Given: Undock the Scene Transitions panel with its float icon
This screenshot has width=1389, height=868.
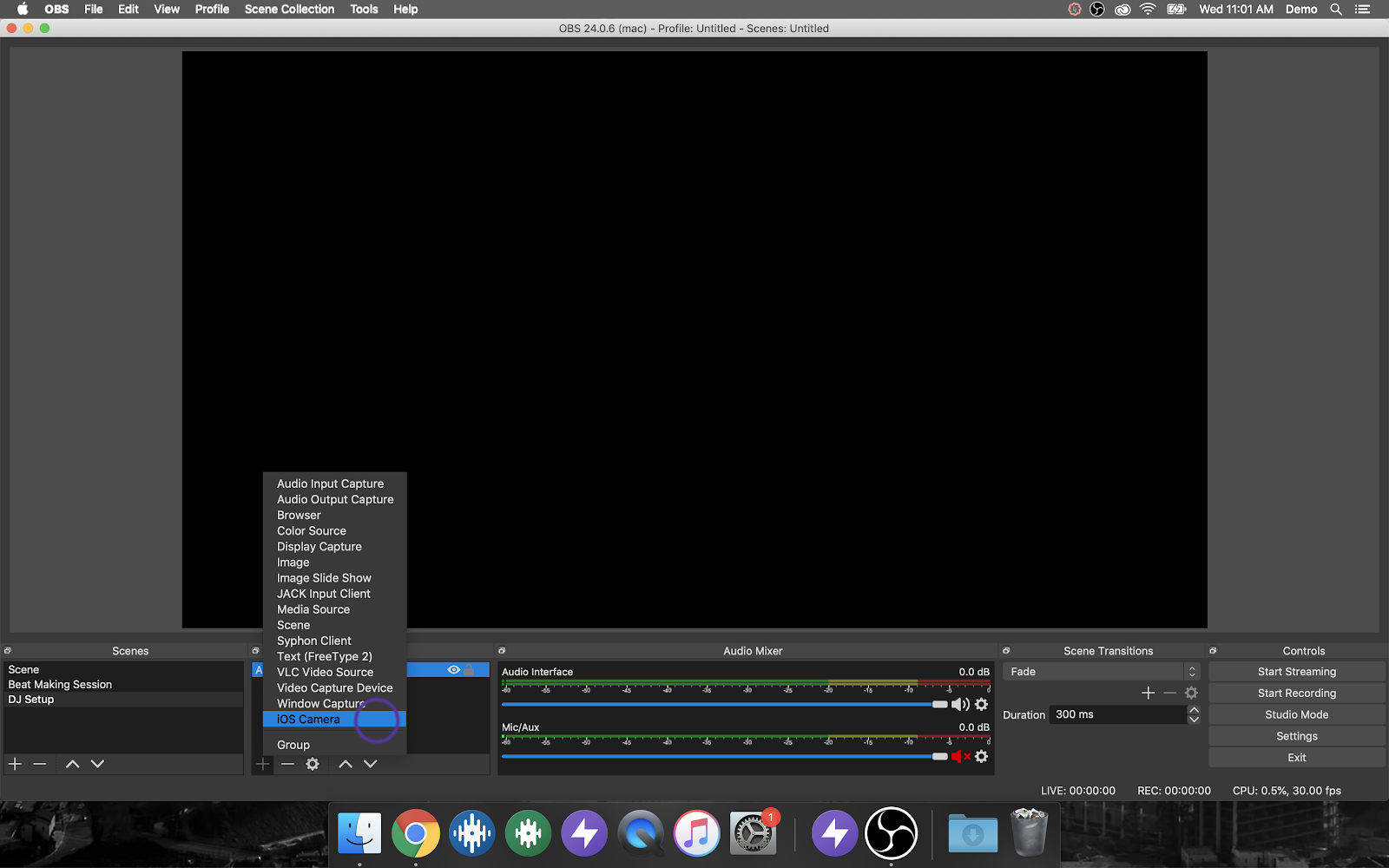Looking at the screenshot, I should tap(1006, 650).
